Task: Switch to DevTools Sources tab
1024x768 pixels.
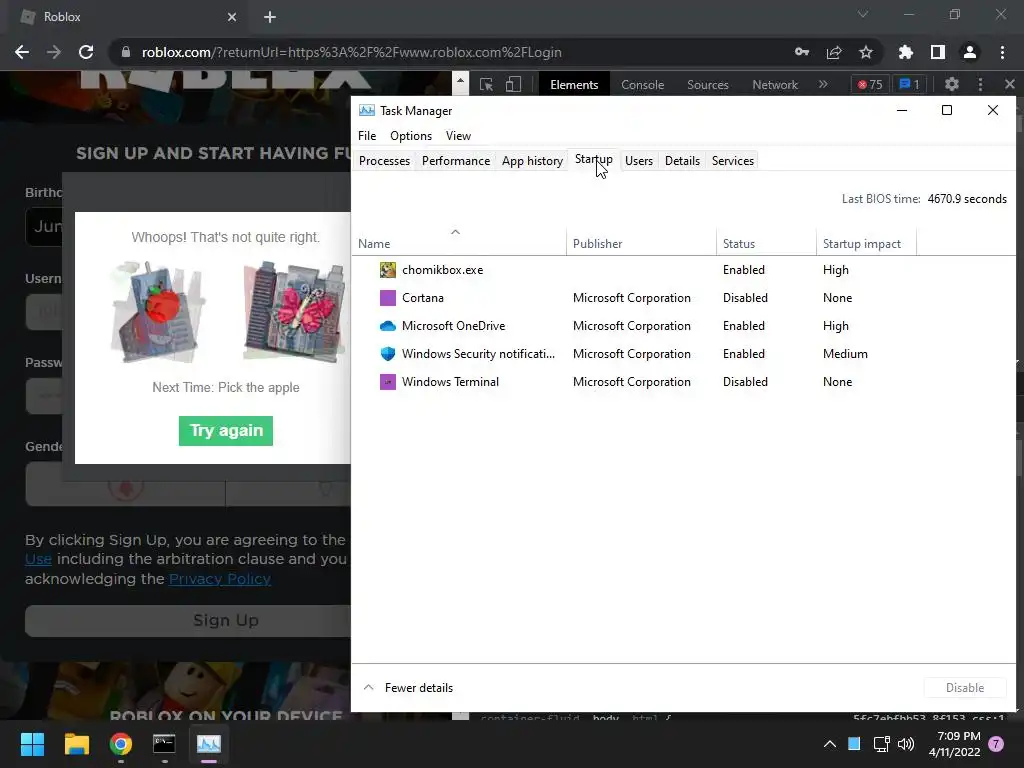Action: tap(707, 85)
